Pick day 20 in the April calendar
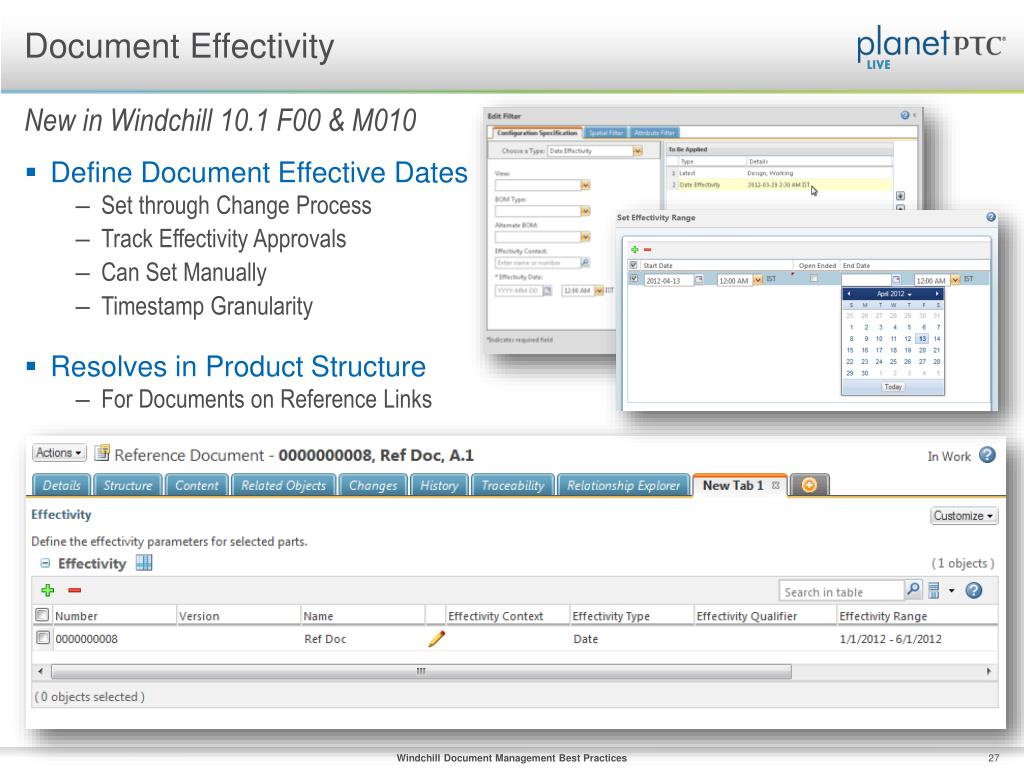The height and width of the screenshot is (768, 1024). tap(922, 350)
